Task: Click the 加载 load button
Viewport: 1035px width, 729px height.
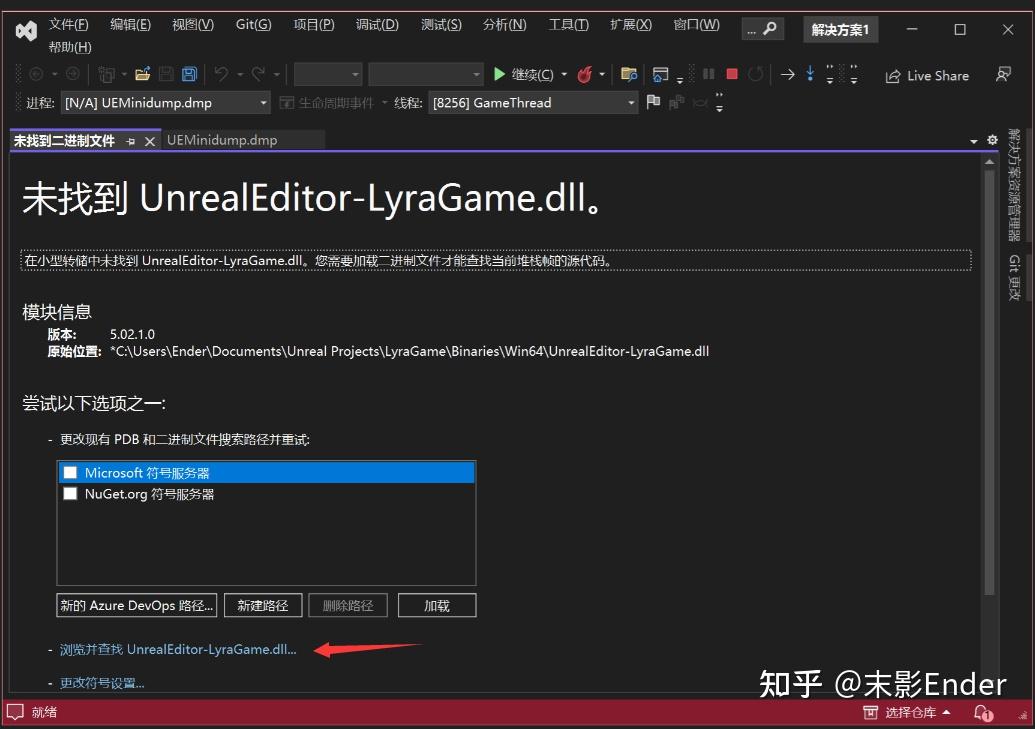Action: coord(437,605)
